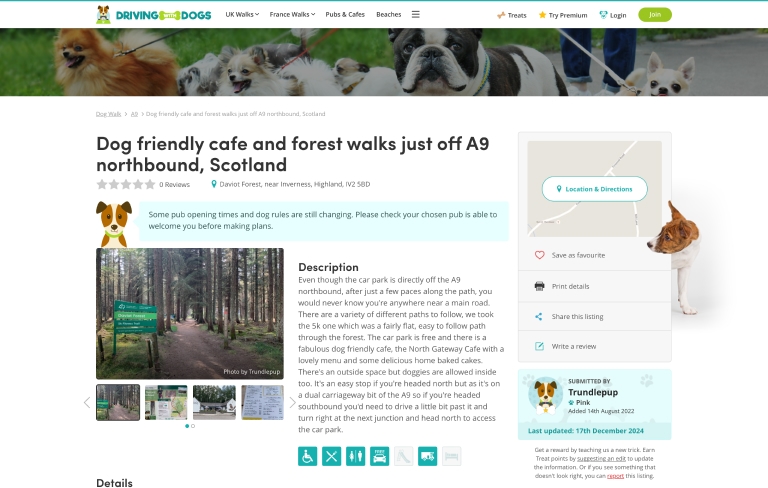Open the hamburger menu icon

(415, 15)
